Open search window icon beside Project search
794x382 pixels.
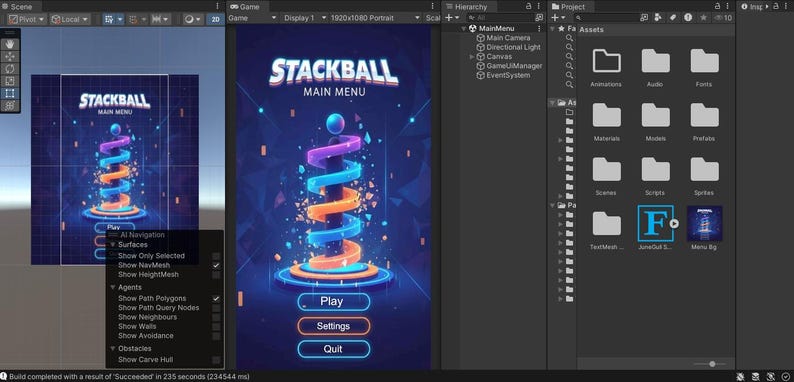(644, 18)
